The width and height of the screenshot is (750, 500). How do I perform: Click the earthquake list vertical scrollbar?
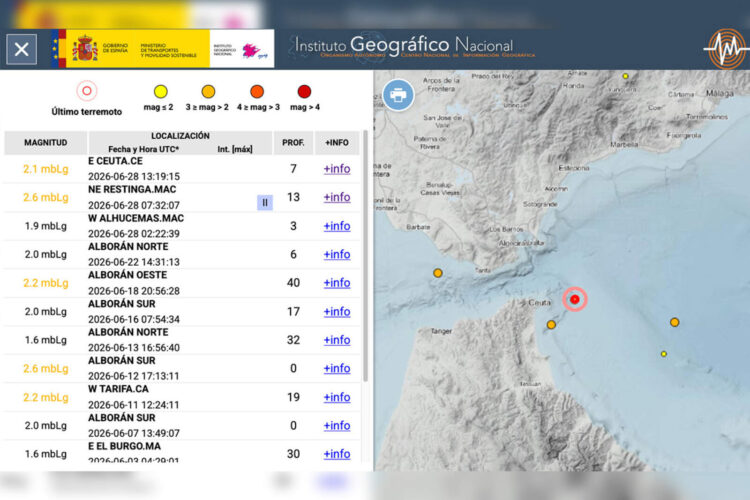(365, 256)
